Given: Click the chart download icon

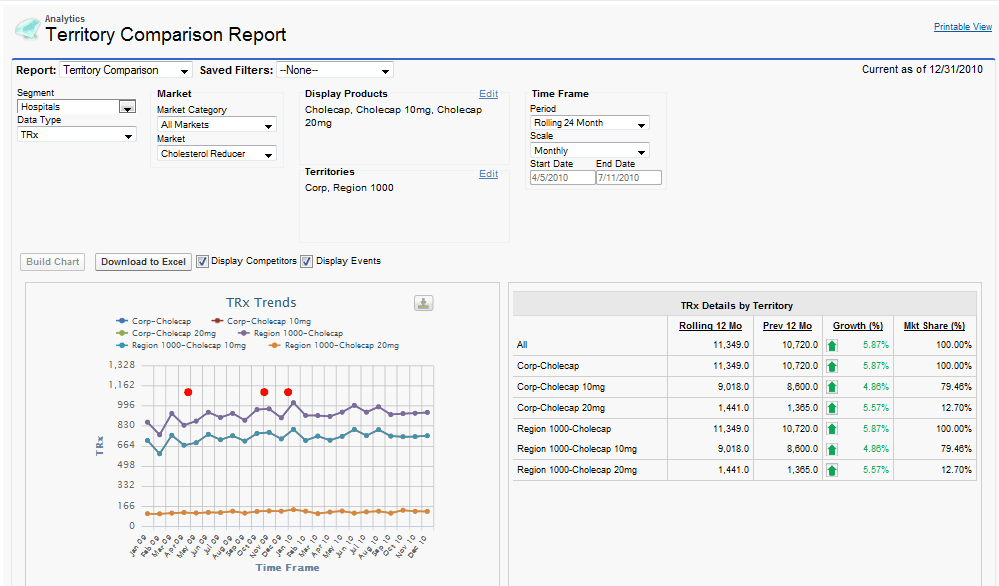Looking at the screenshot, I should pyautogui.click(x=424, y=304).
